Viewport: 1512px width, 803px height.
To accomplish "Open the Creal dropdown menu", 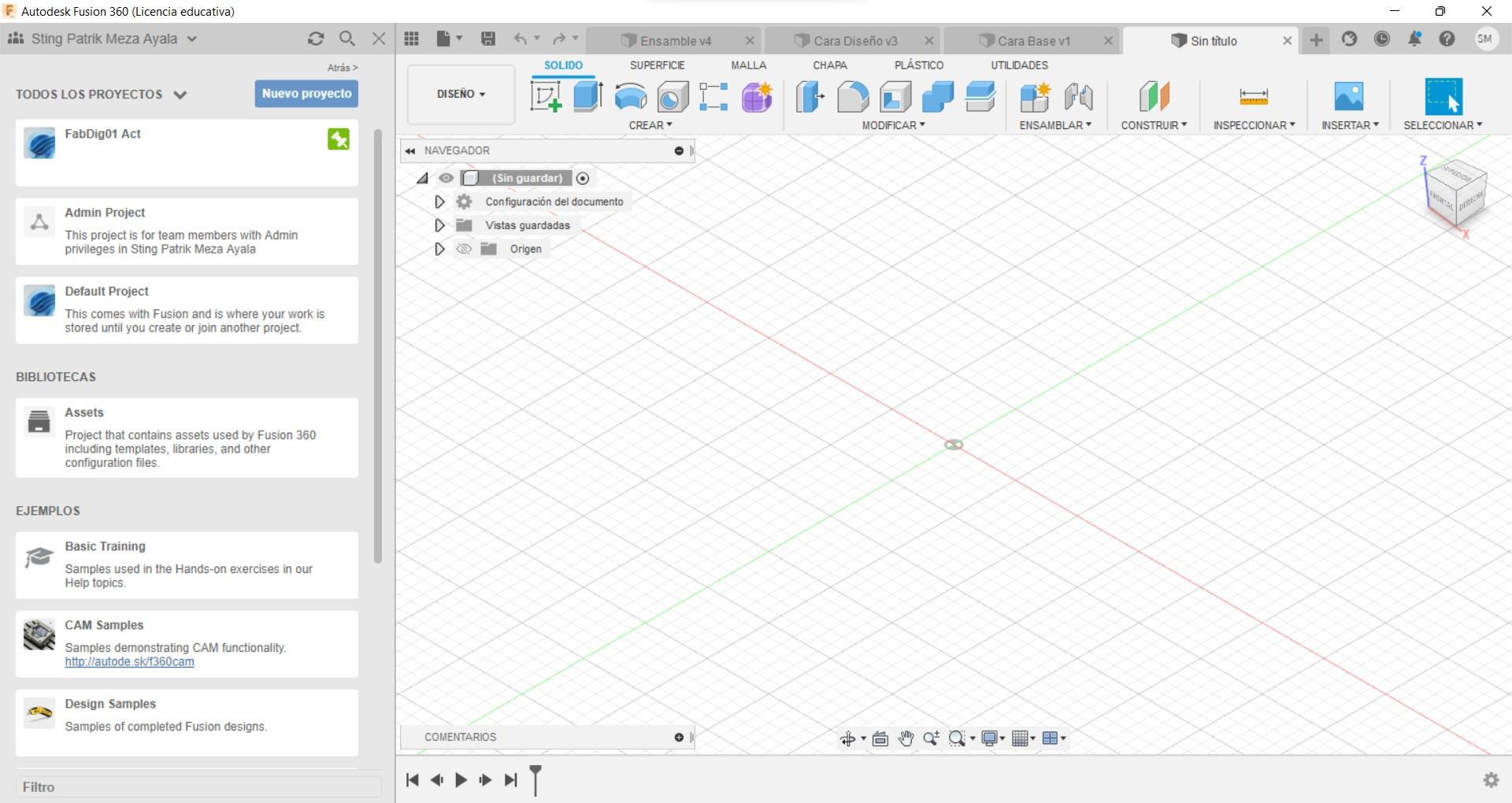I will coord(652,124).
